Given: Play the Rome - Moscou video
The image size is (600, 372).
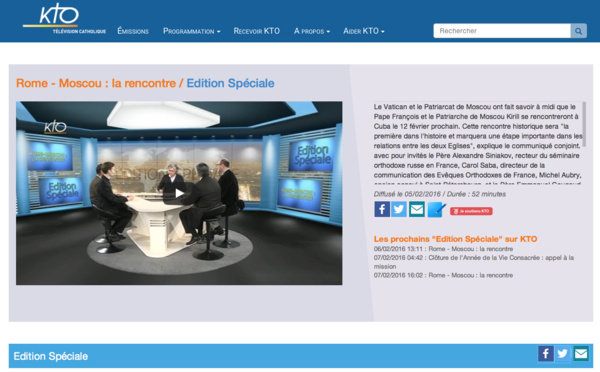Looking at the screenshot, I should click(179, 193).
